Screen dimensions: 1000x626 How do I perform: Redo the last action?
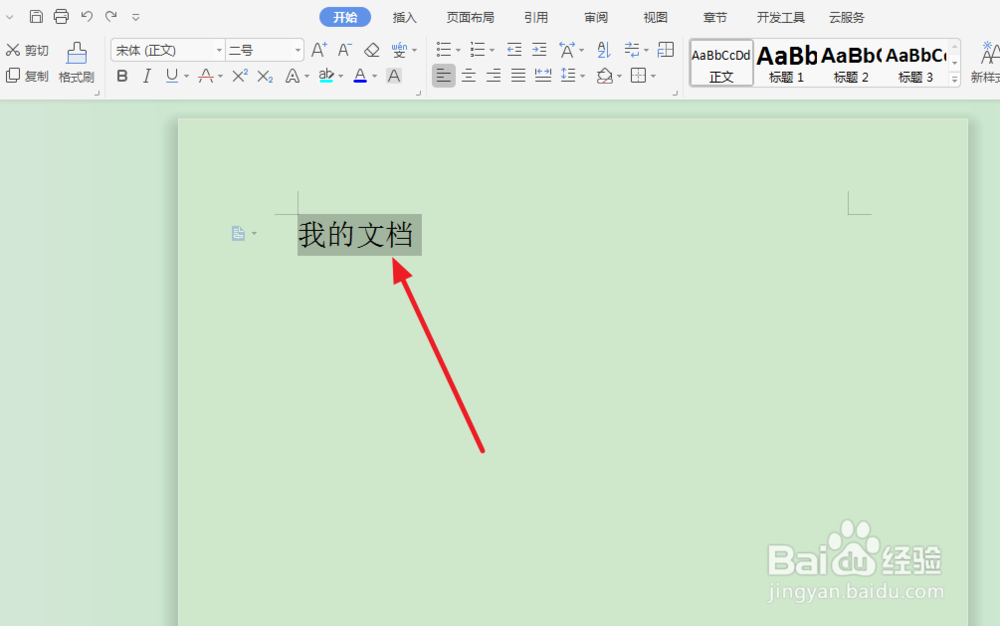(111, 17)
